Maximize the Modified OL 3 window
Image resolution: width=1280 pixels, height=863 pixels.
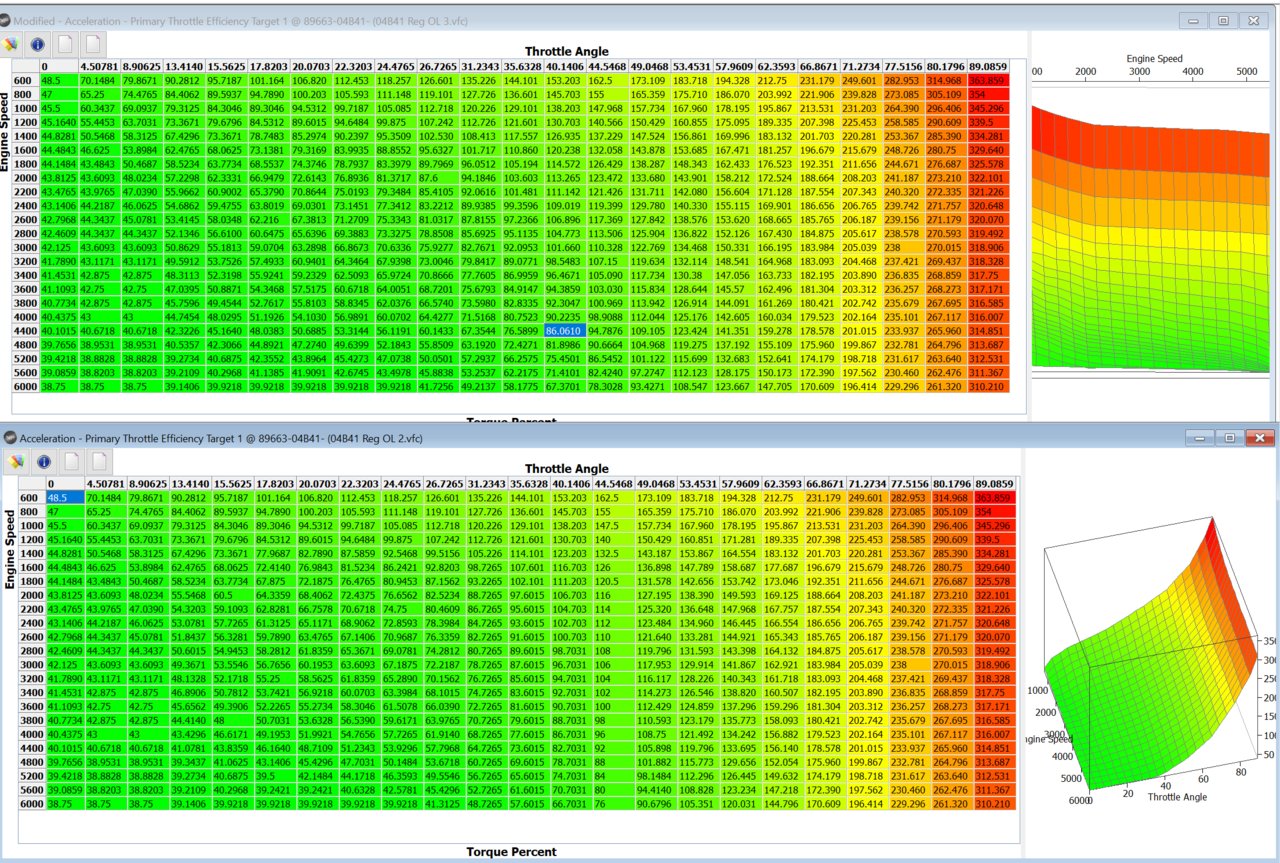point(1223,19)
